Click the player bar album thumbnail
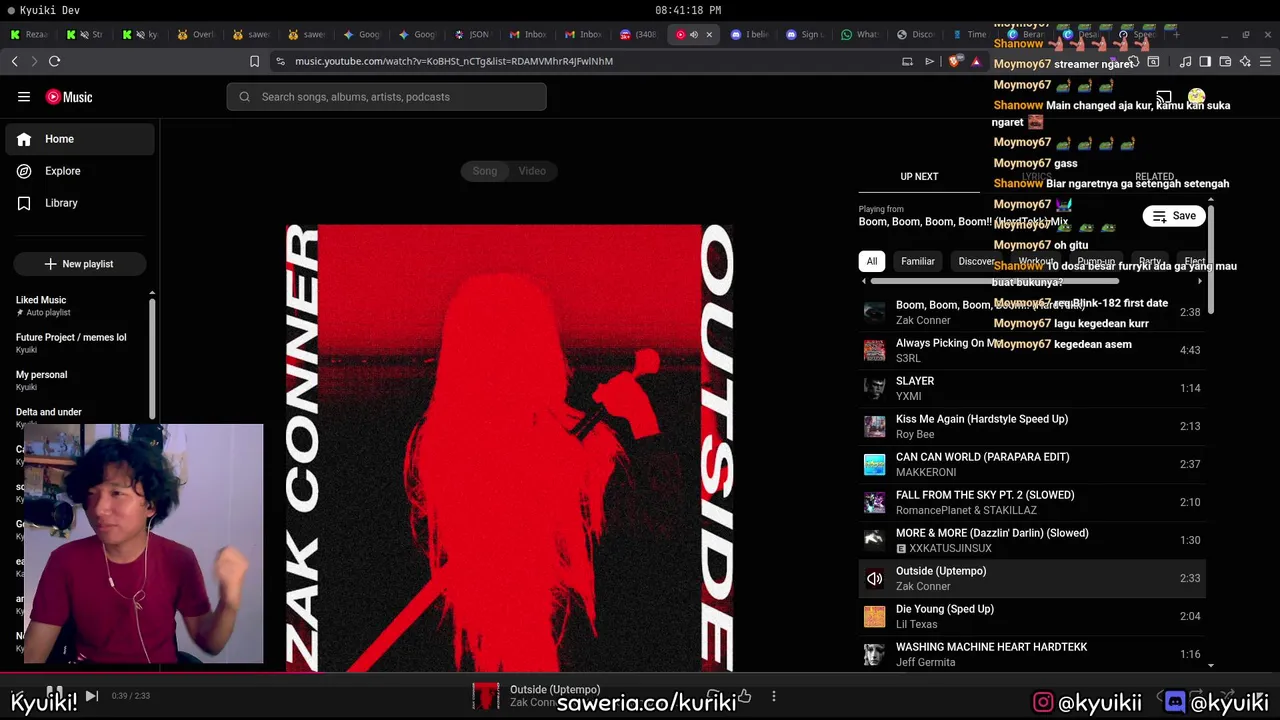The image size is (1280, 720). (x=485, y=696)
